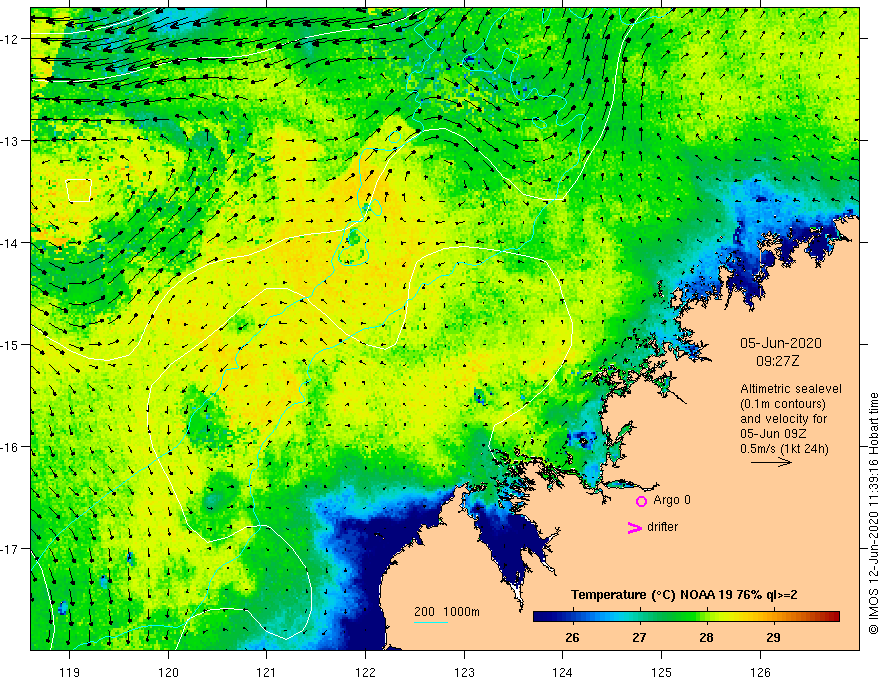The image size is (880, 680).
Task: Click the 124 longitude axis label
Action: pos(563,672)
